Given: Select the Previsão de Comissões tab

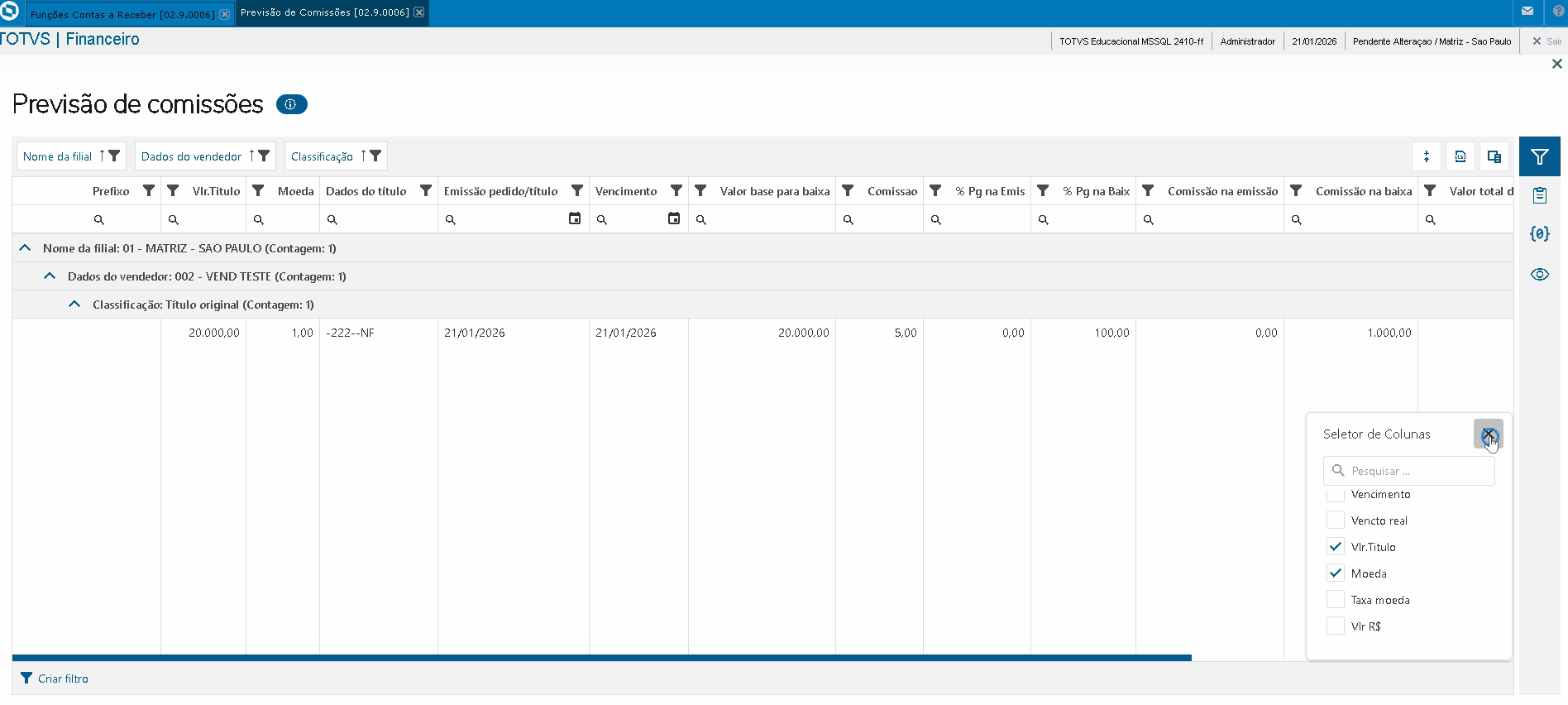Looking at the screenshot, I should [324, 13].
